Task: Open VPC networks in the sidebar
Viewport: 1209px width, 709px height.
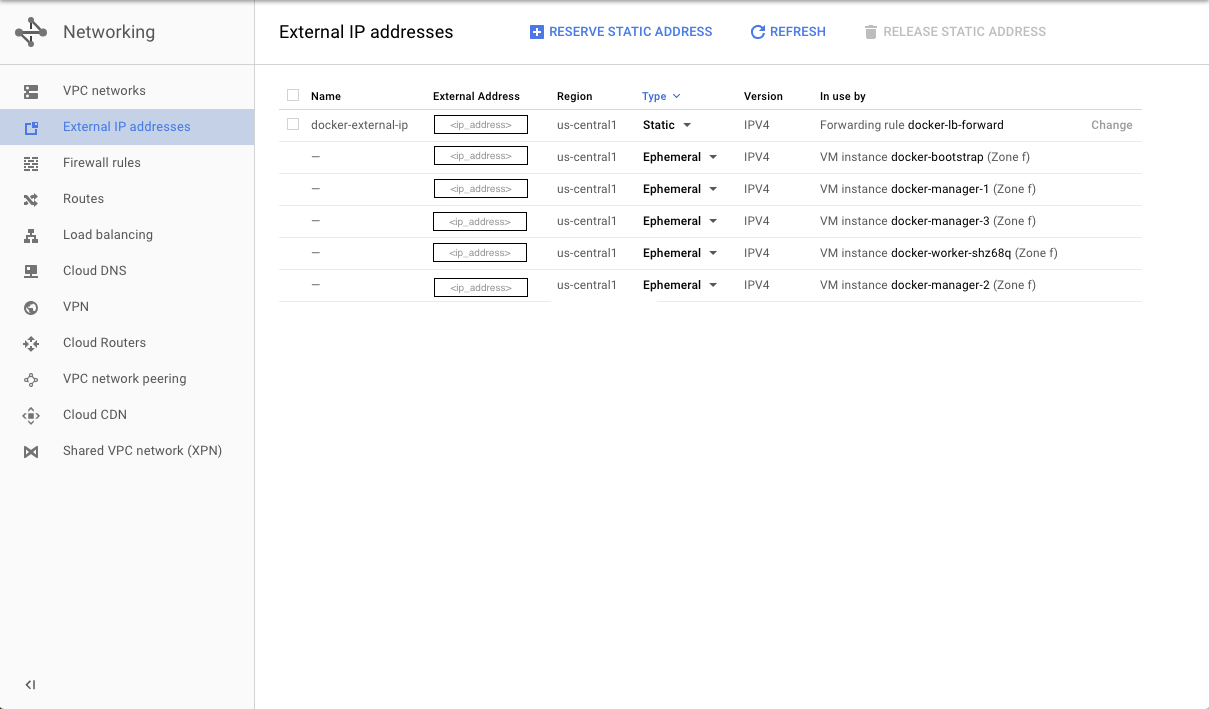Action: [127, 91]
